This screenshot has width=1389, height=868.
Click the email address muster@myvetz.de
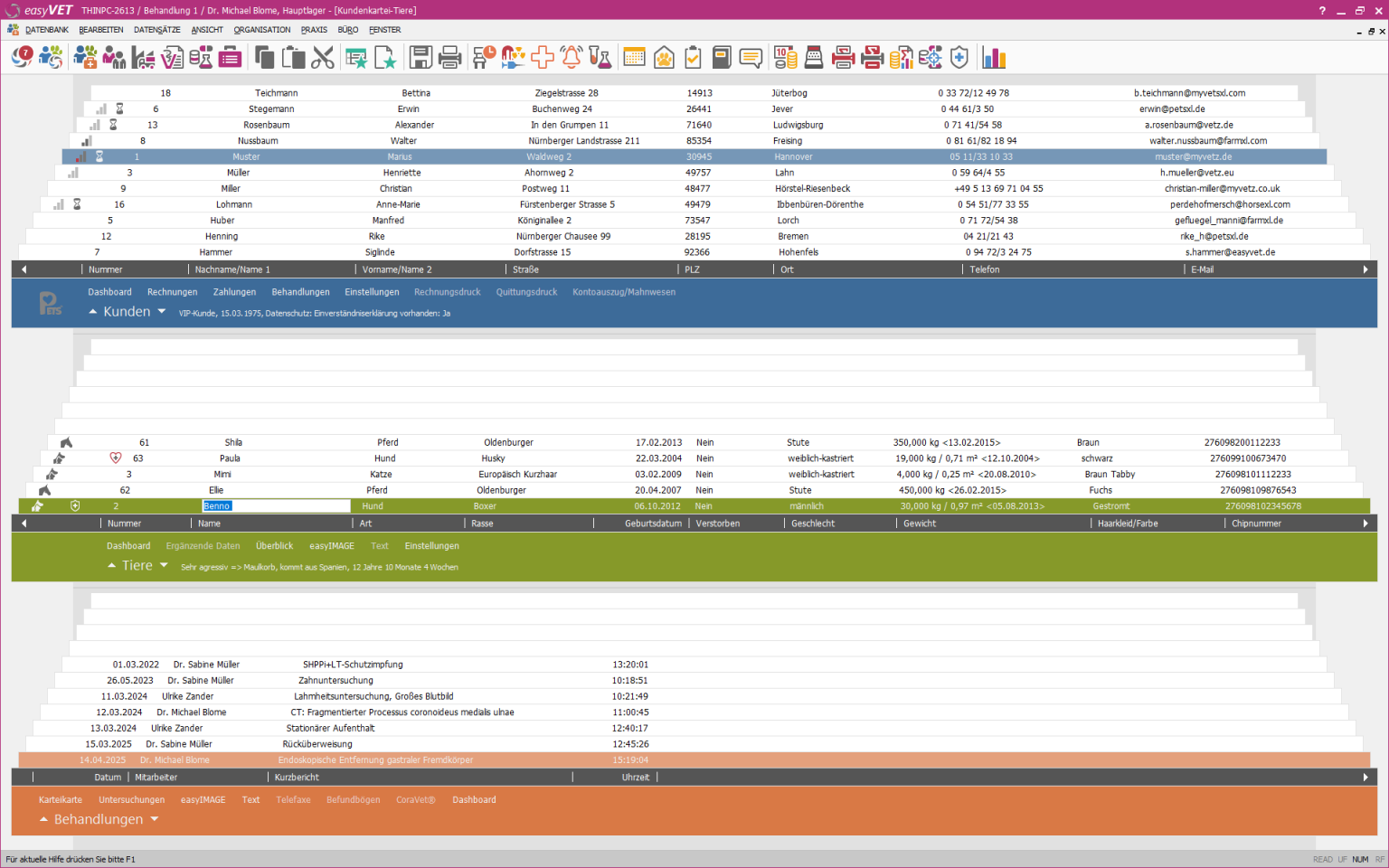(1194, 156)
